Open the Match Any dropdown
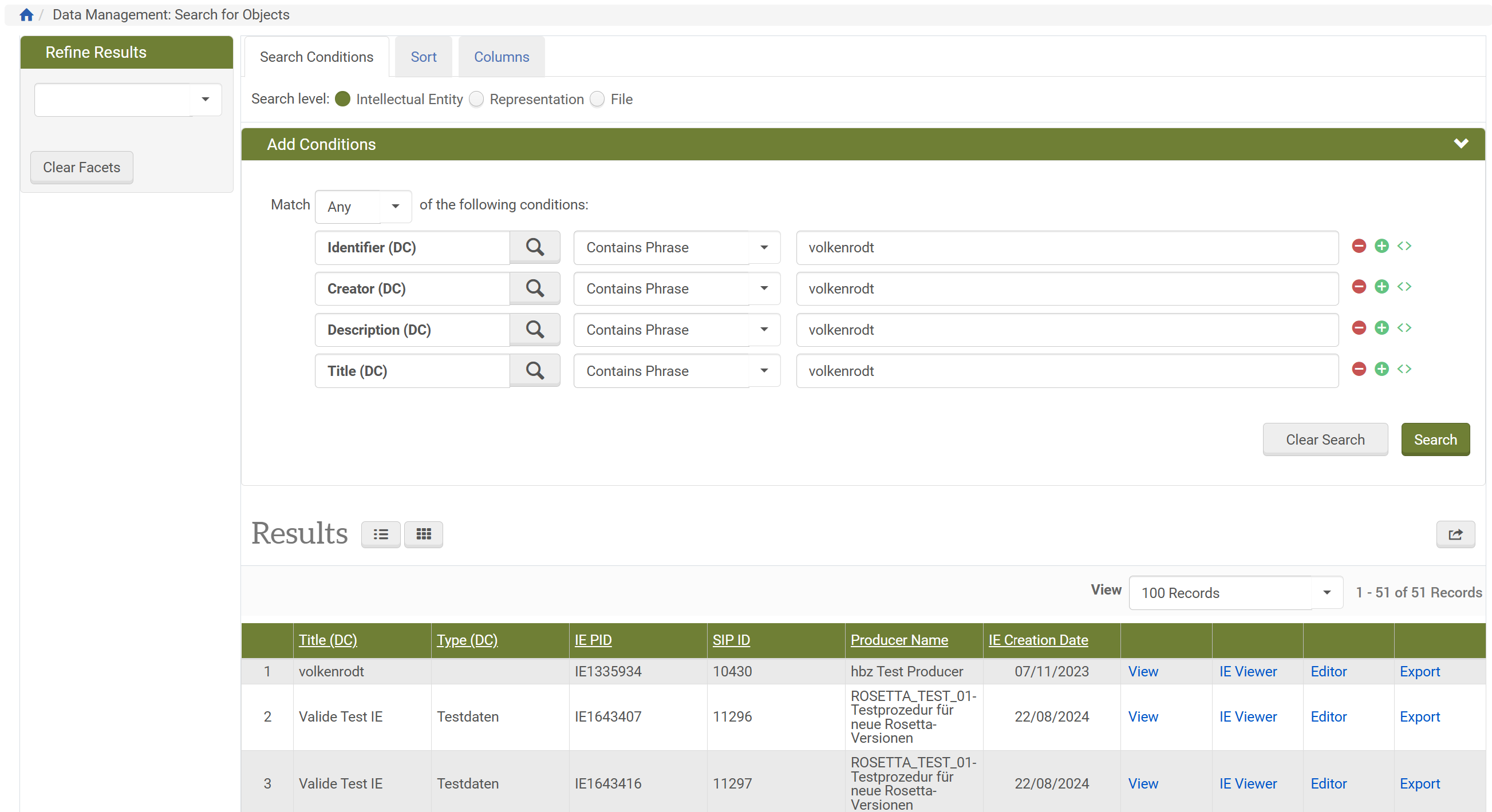1492x812 pixels. (362, 207)
